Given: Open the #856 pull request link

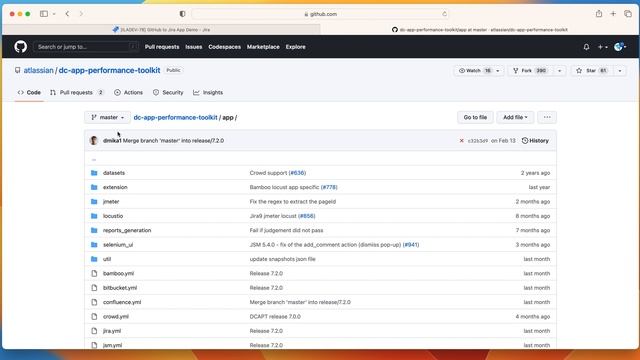Looking at the screenshot, I should pos(307,216).
